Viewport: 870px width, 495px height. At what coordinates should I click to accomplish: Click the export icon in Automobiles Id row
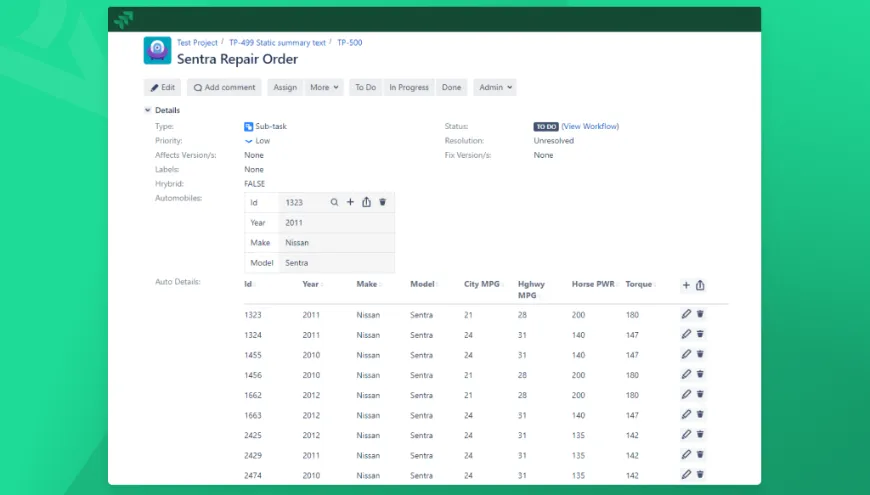(366, 202)
